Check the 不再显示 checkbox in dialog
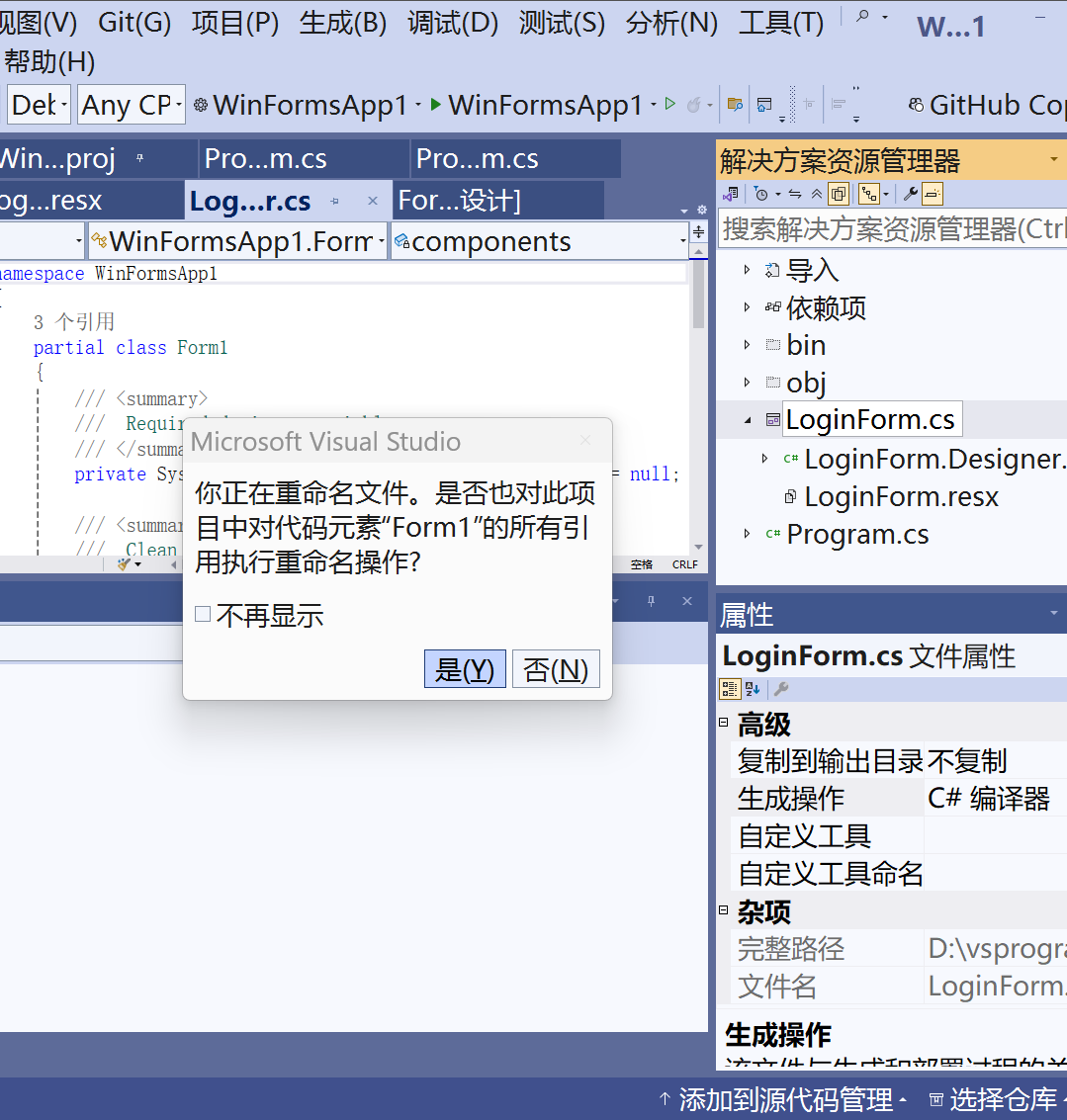 tap(203, 613)
